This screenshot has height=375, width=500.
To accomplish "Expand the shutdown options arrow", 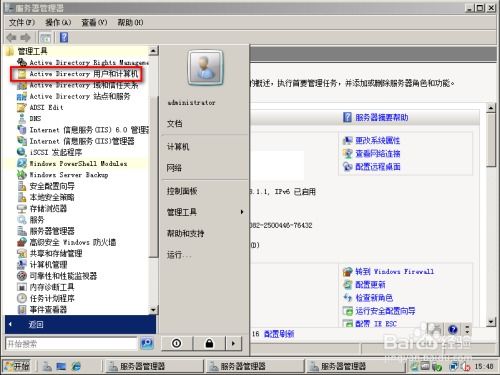I will pos(233,343).
